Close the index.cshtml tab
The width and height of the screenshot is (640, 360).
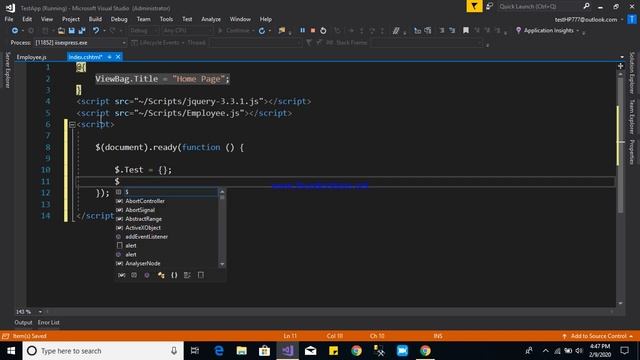[x=118, y=57]
